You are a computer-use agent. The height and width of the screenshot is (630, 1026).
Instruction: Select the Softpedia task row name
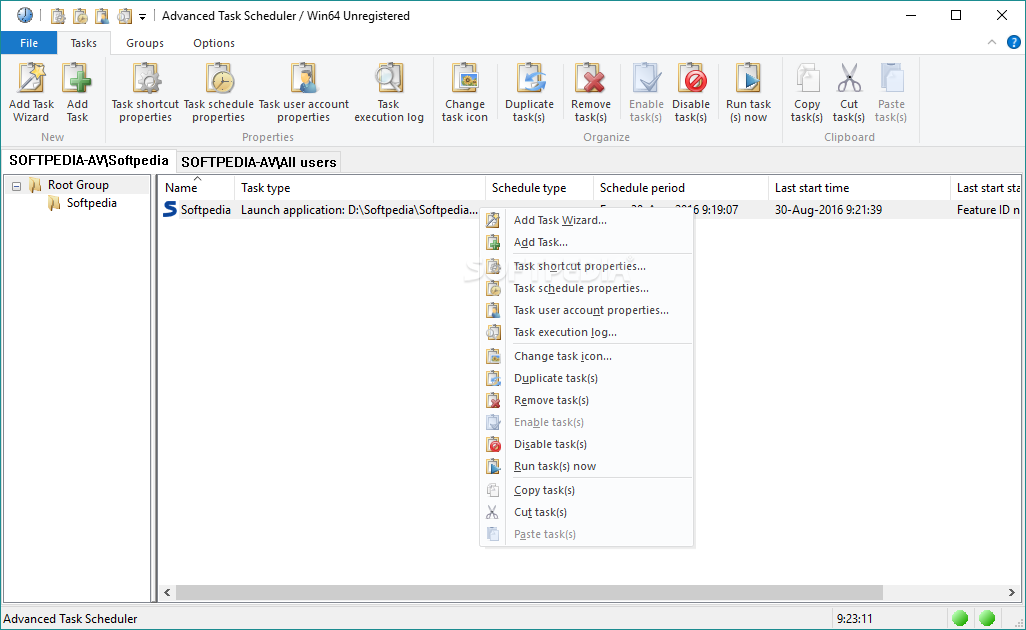(205, 210)
